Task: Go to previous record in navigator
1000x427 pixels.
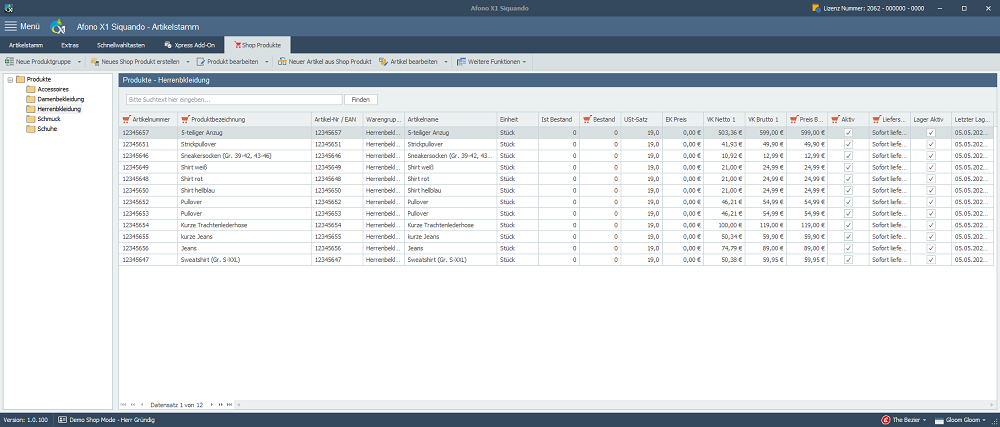Action: point(142,405)
